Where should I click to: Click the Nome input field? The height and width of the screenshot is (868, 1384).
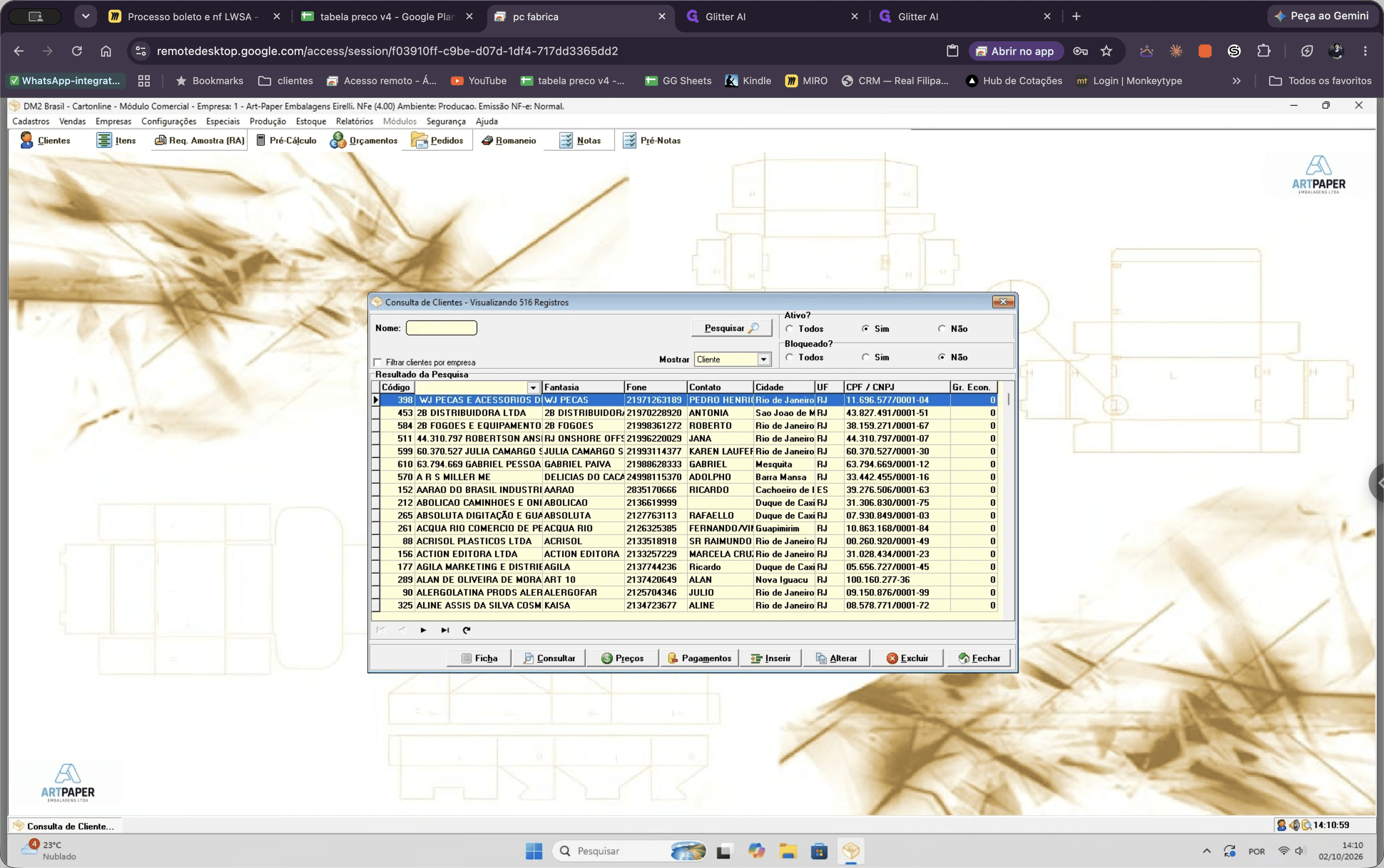[x=441, y=328]
